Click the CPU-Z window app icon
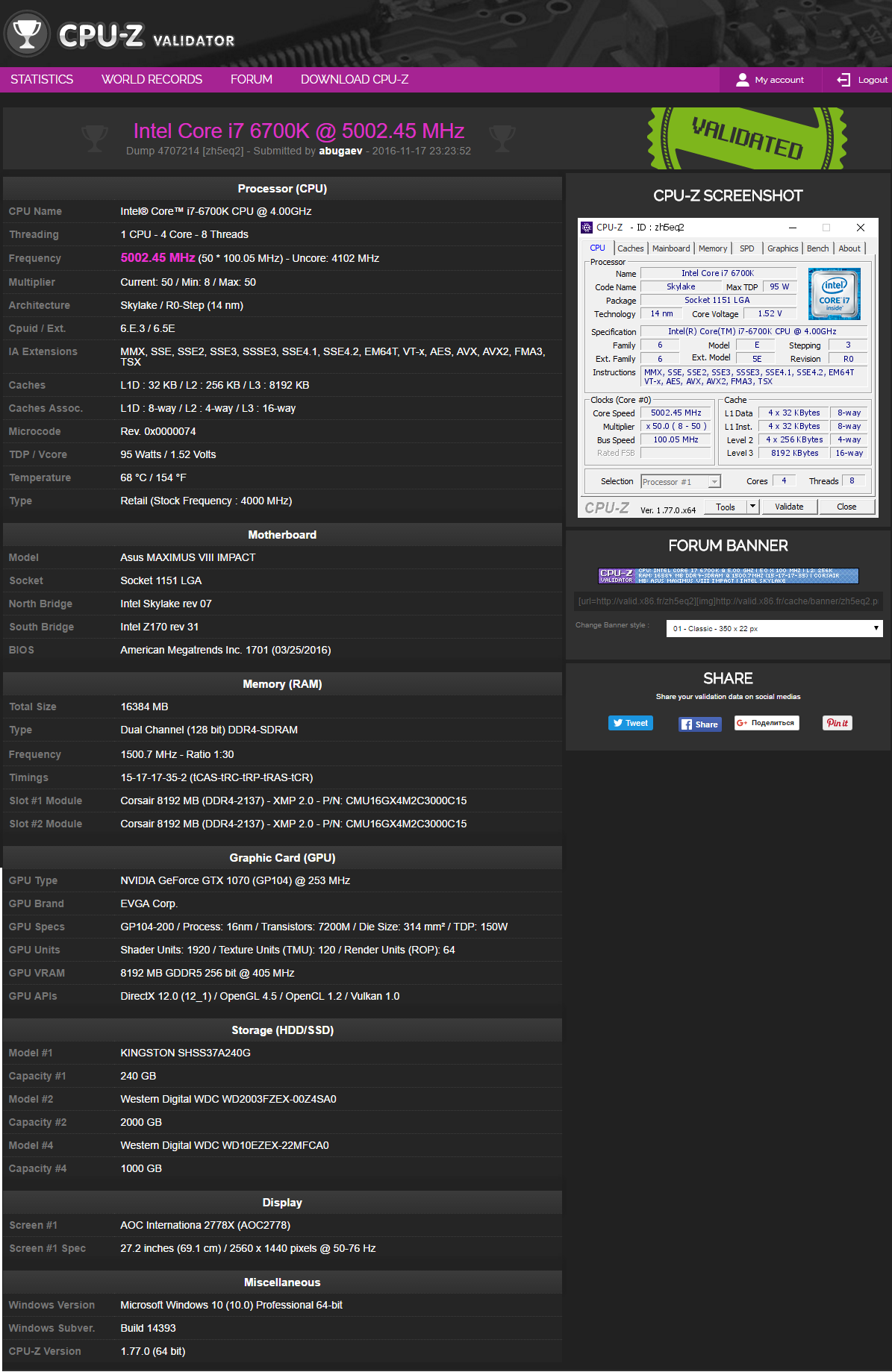This screenshot has height=1372, width=892. 587,228
